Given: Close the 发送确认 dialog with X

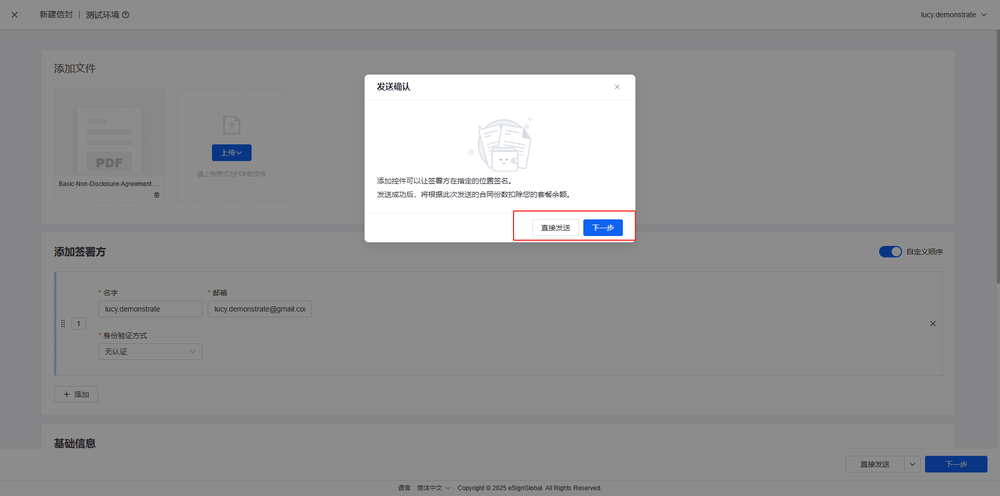Looking at the screenshot, I should [x=617, y=87].
